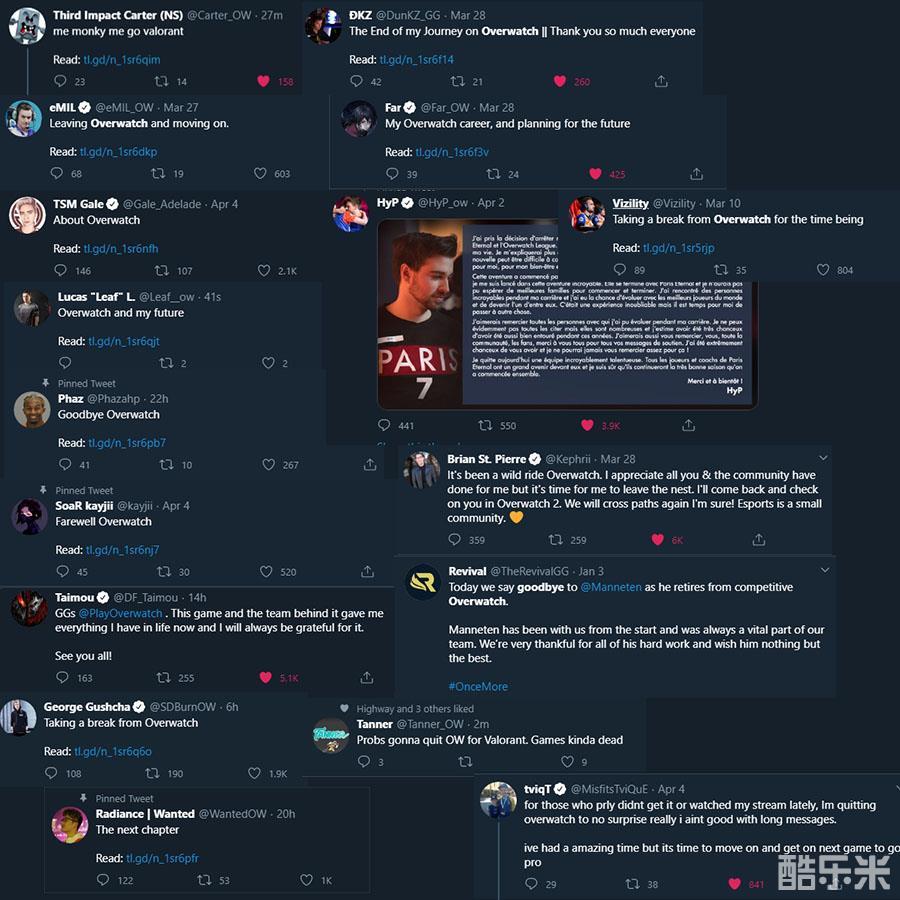Retweet Taimou's GGs tweet

click(164, 677)
